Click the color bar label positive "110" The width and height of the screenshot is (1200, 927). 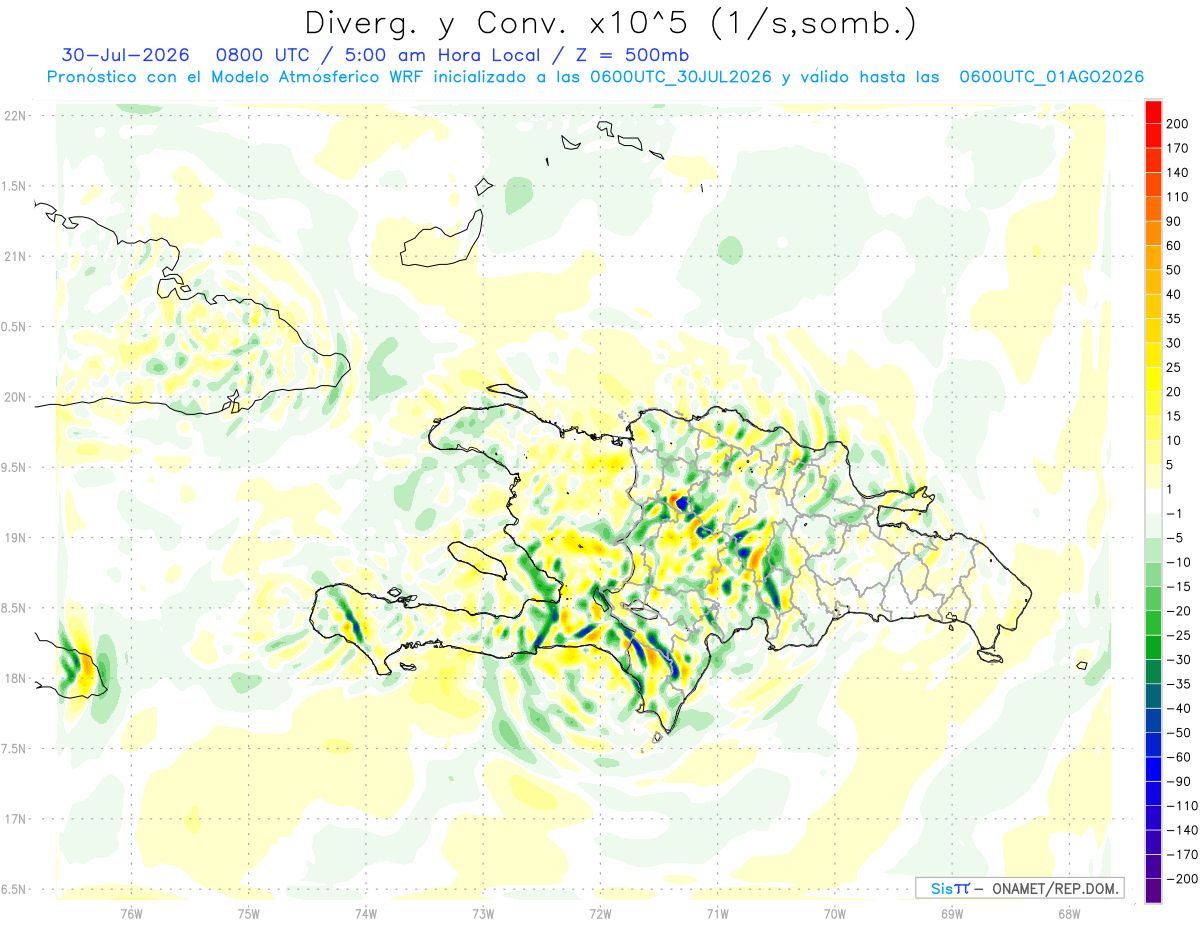[1178, 197]
